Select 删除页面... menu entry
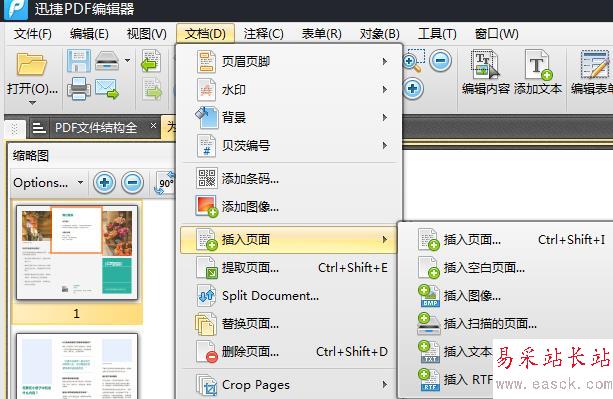613x399 pixels. tap(290, 352)
